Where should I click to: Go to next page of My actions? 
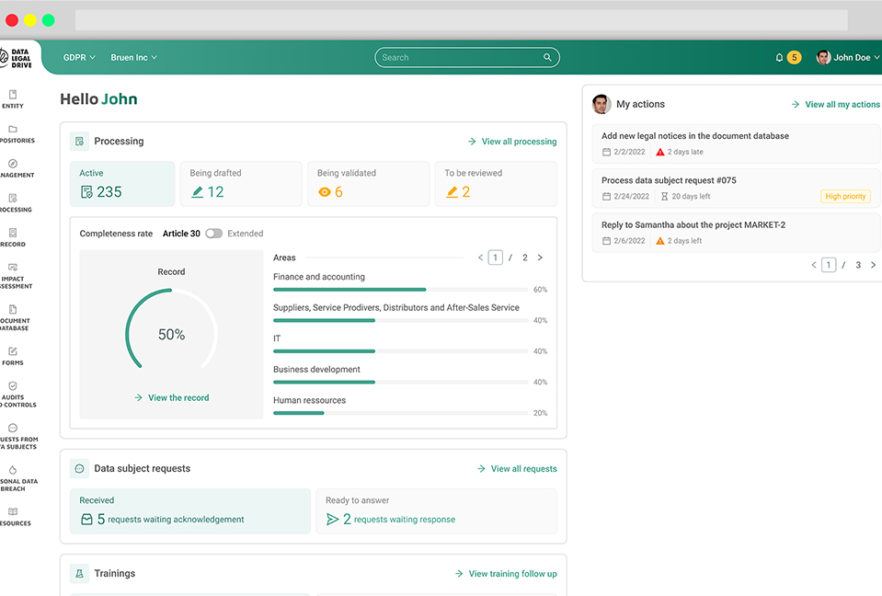(873, 265)
